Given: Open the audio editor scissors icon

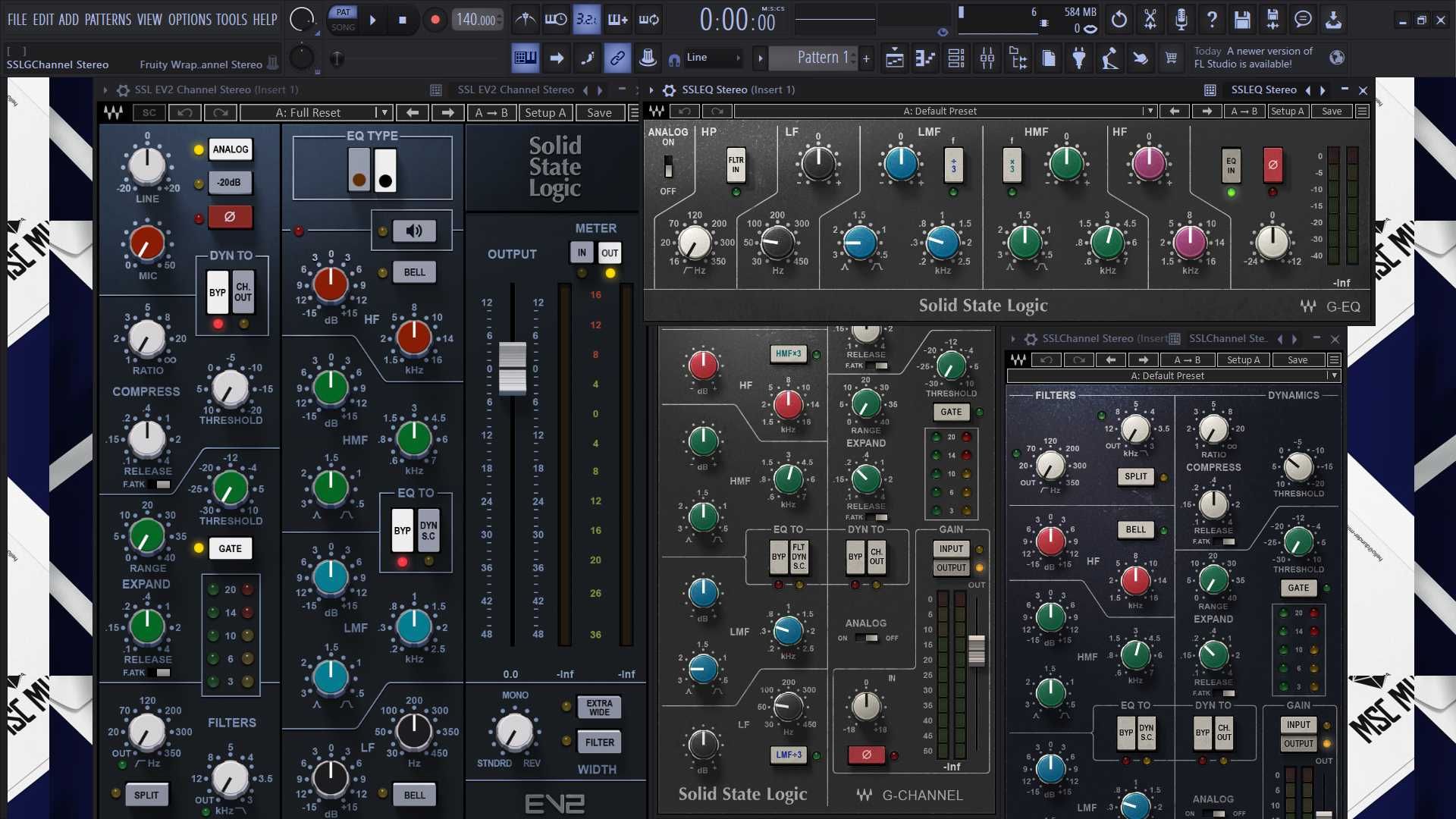Looking at the screenshot, I should click(1150, 20).
